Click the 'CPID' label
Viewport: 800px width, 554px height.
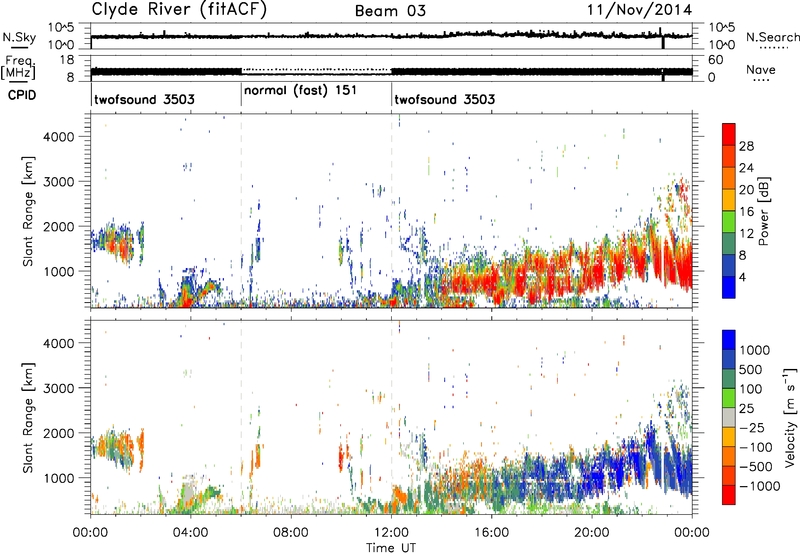click(x=22, y=95)
